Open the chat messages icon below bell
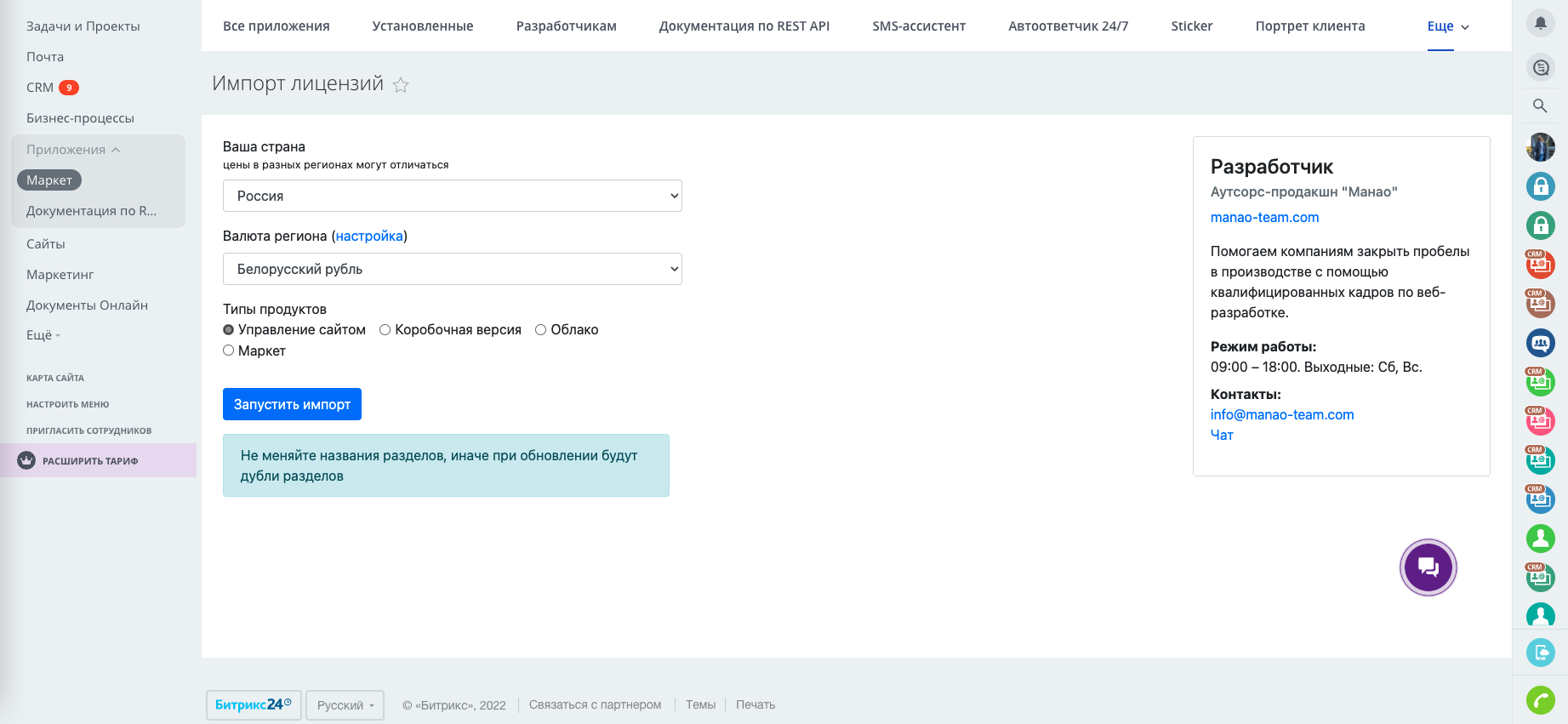1568x724 pixels. [1540, 67]
